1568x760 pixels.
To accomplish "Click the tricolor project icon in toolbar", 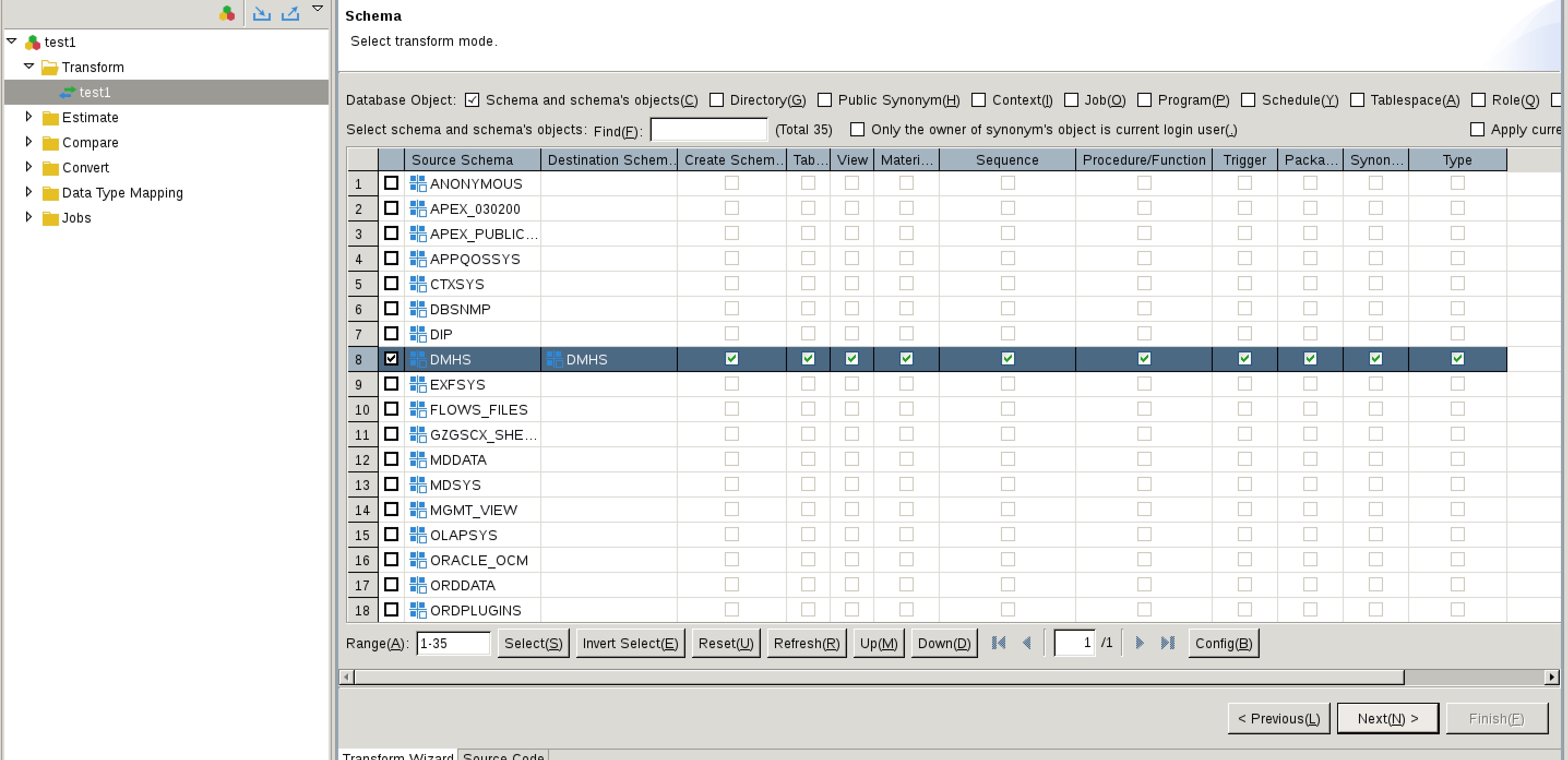I will 227,13.
